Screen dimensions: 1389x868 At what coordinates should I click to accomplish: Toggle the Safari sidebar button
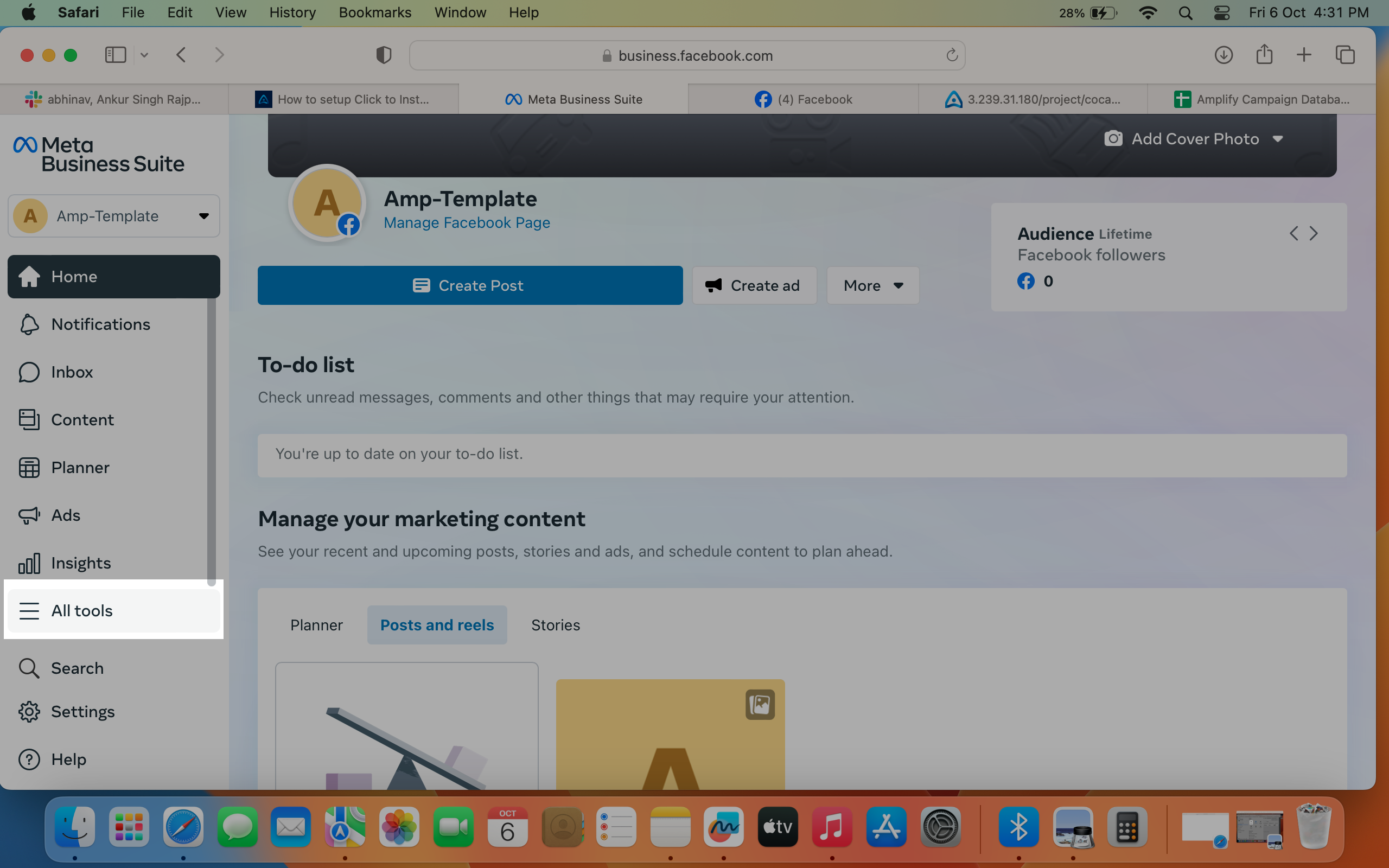coord(116,55)
